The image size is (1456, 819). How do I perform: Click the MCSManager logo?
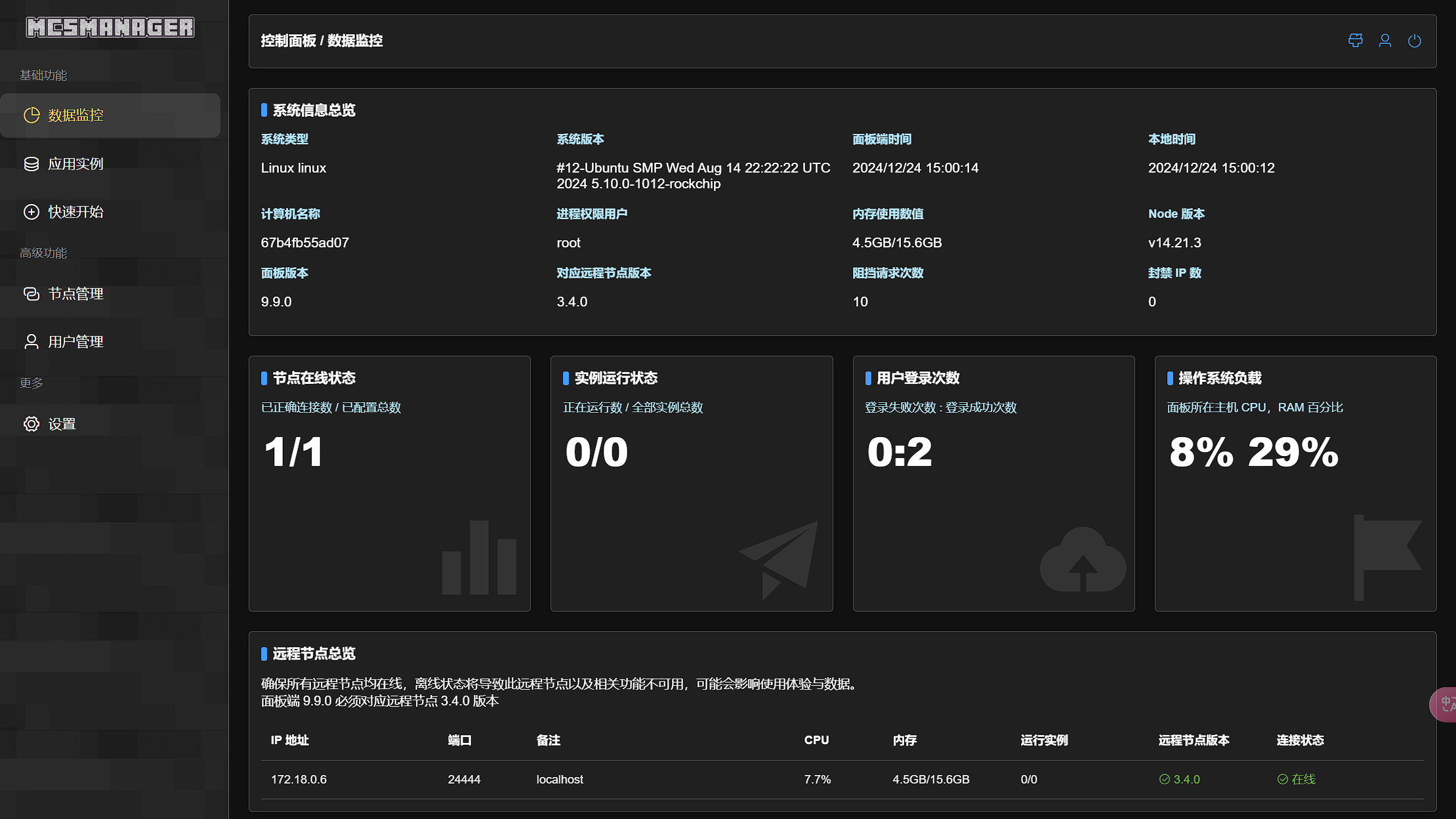pyautogui.click(x=110, y=27)
